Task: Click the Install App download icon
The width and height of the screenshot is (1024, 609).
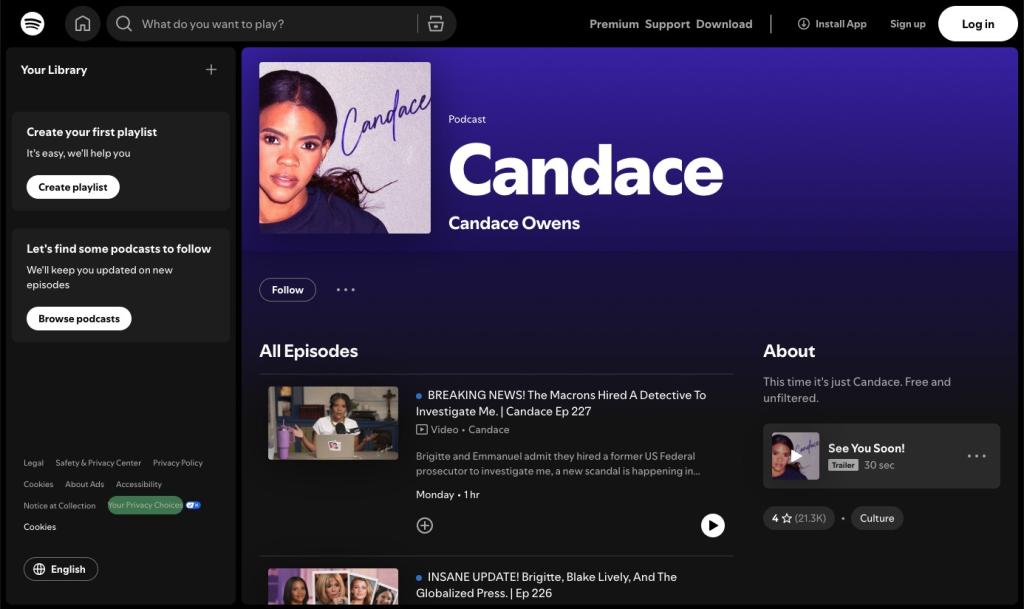Action: (x=803, y=23)
